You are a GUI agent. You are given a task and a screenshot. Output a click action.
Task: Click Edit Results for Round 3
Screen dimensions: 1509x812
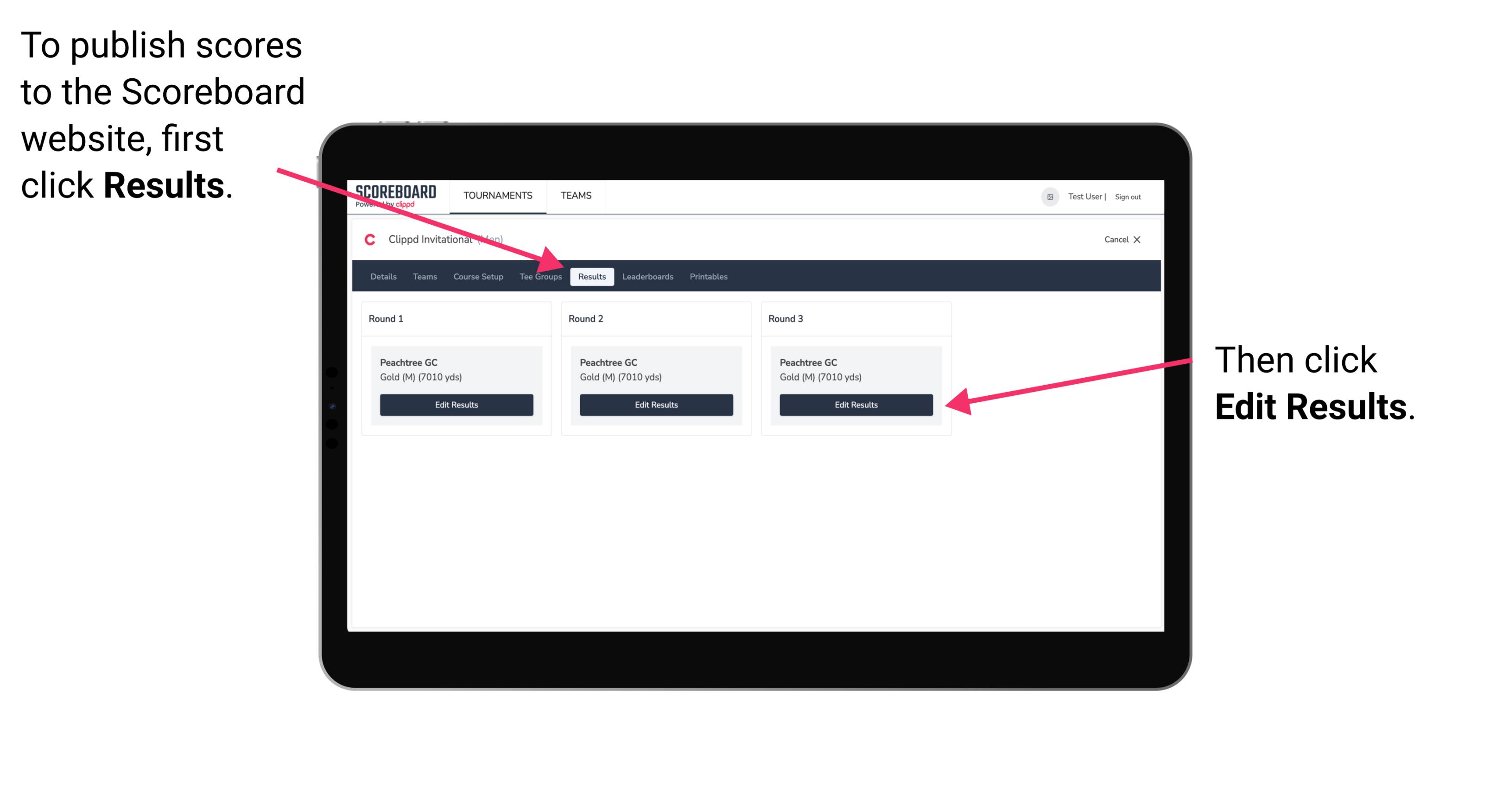click(855, 405)
